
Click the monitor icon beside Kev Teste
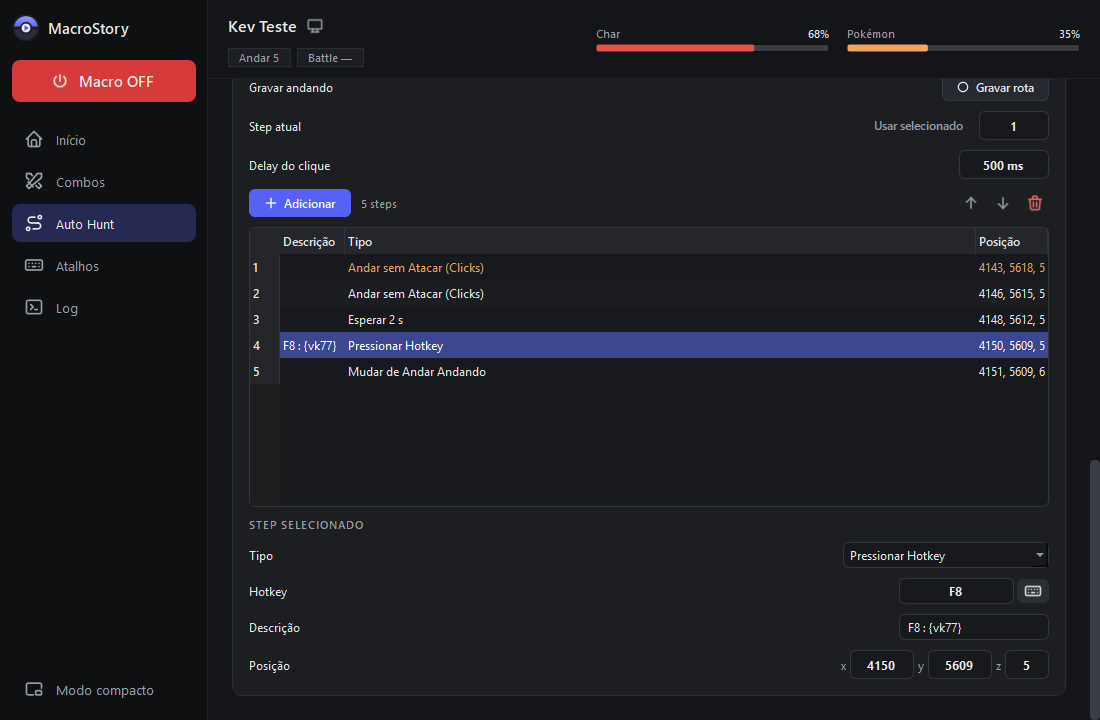(315, 27)
